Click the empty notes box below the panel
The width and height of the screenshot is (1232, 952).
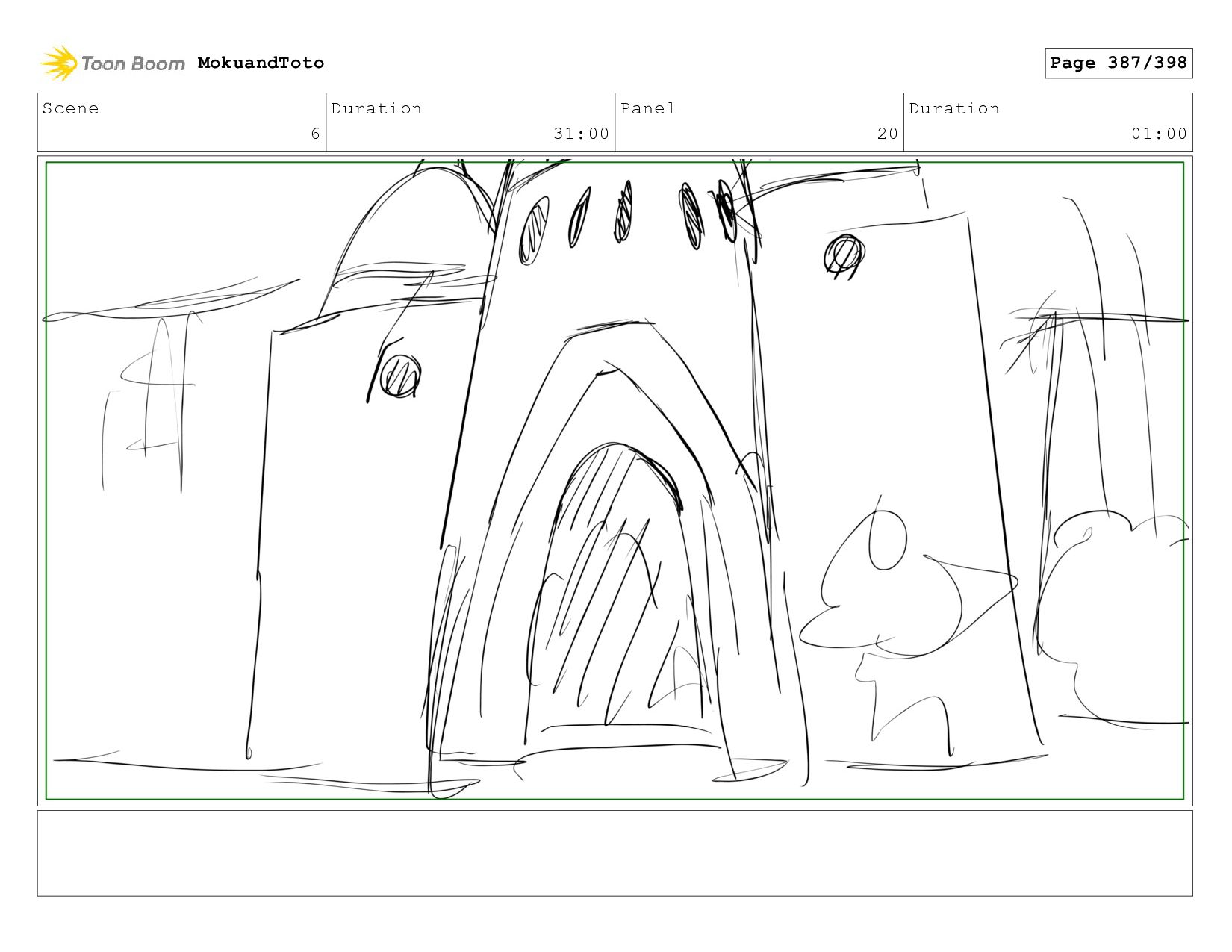click(615, 853)
